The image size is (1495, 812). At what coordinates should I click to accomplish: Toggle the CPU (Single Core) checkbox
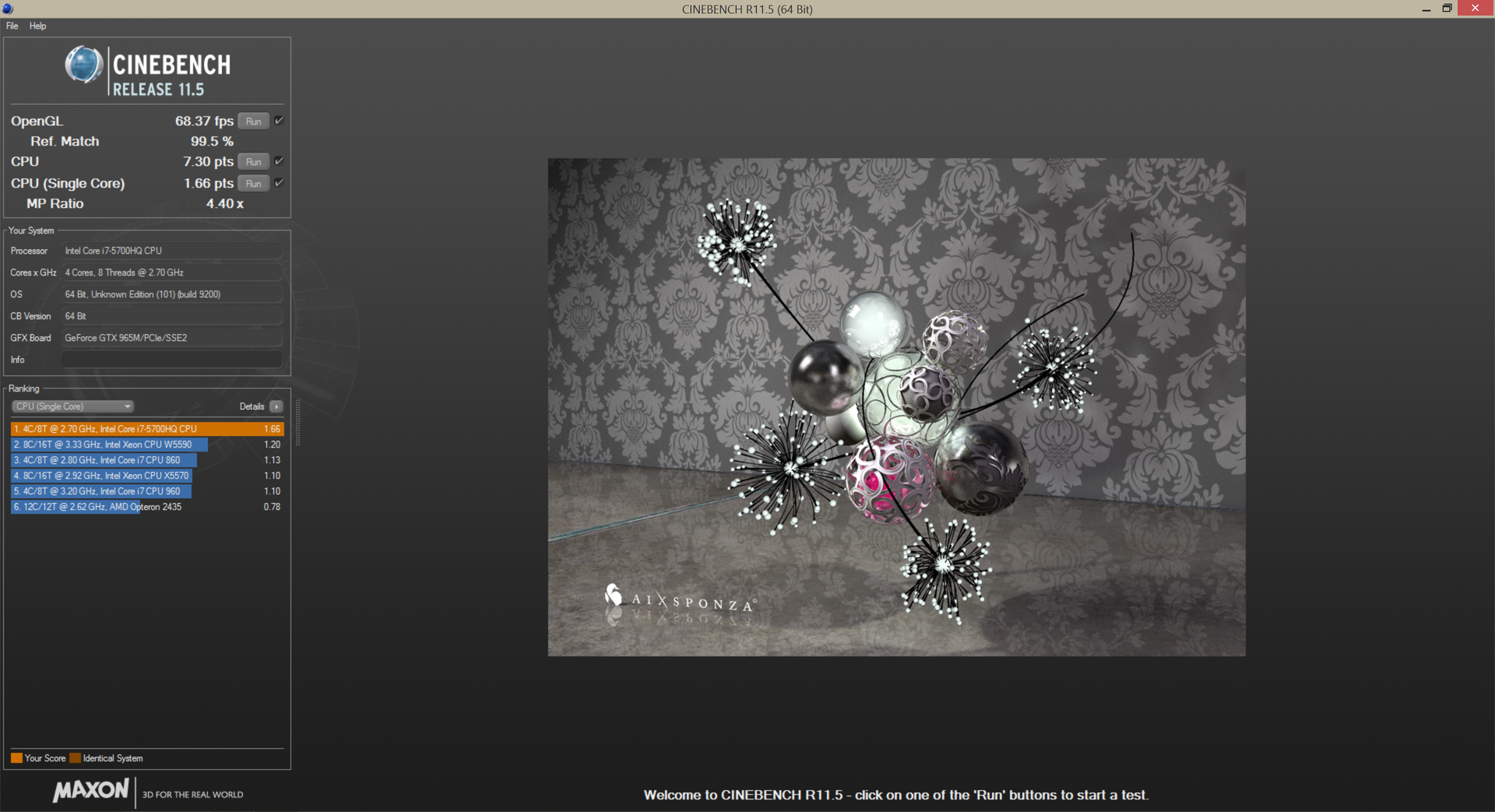click(x=279, y=182)
